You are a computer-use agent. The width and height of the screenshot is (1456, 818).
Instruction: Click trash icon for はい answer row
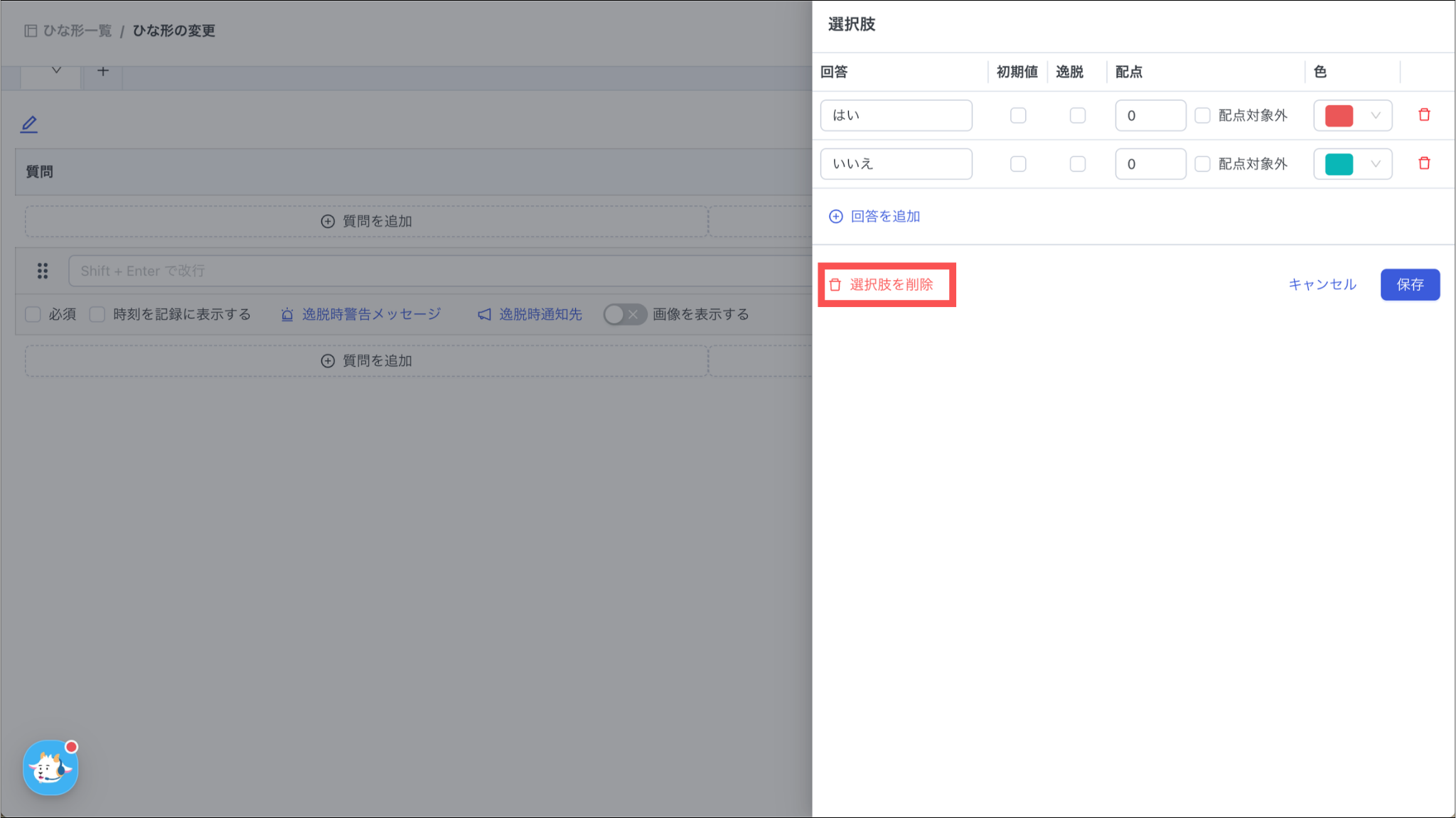(1424, 115)
